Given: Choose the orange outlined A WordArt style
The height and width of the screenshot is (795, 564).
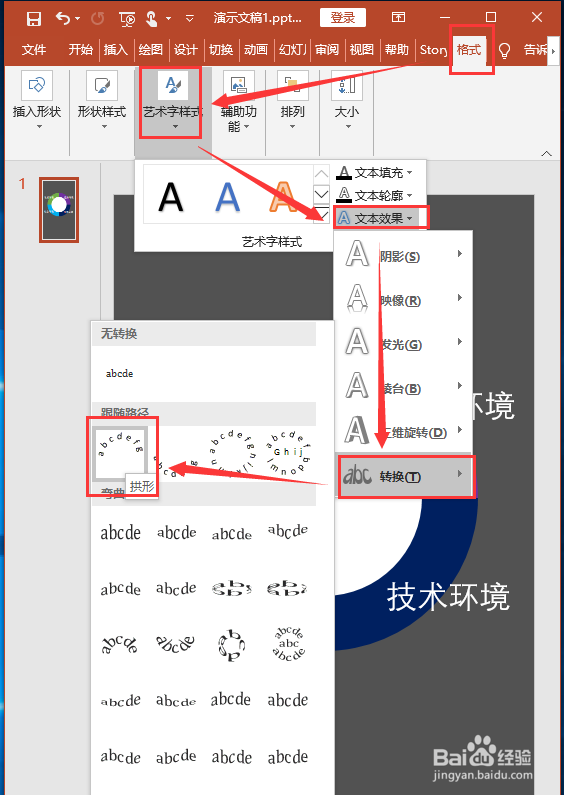Looking at the screenshot, I should (284, 196).
